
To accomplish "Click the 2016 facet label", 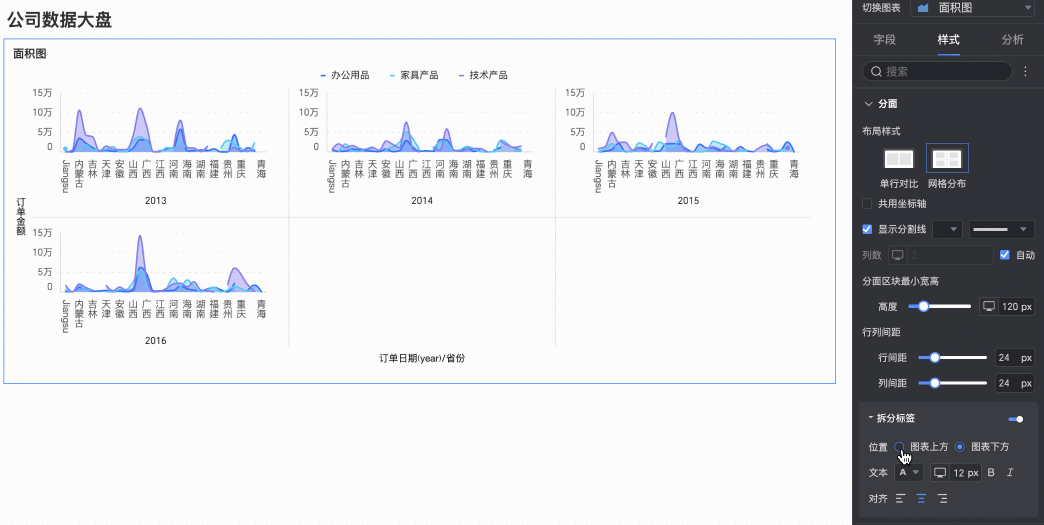I will (x=156, y=341).
